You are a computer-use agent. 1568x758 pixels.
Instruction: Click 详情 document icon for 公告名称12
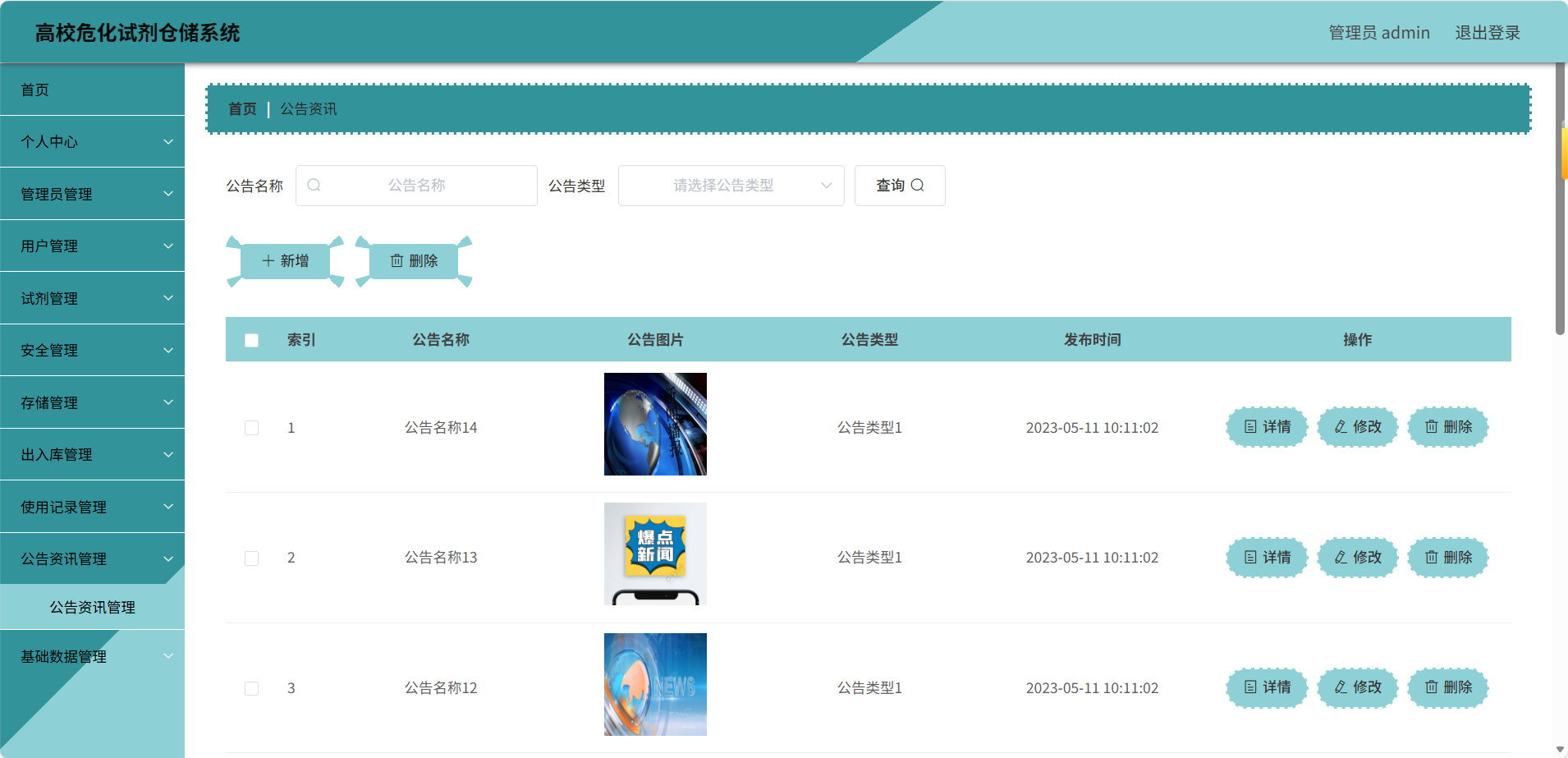coord(1250,687)
